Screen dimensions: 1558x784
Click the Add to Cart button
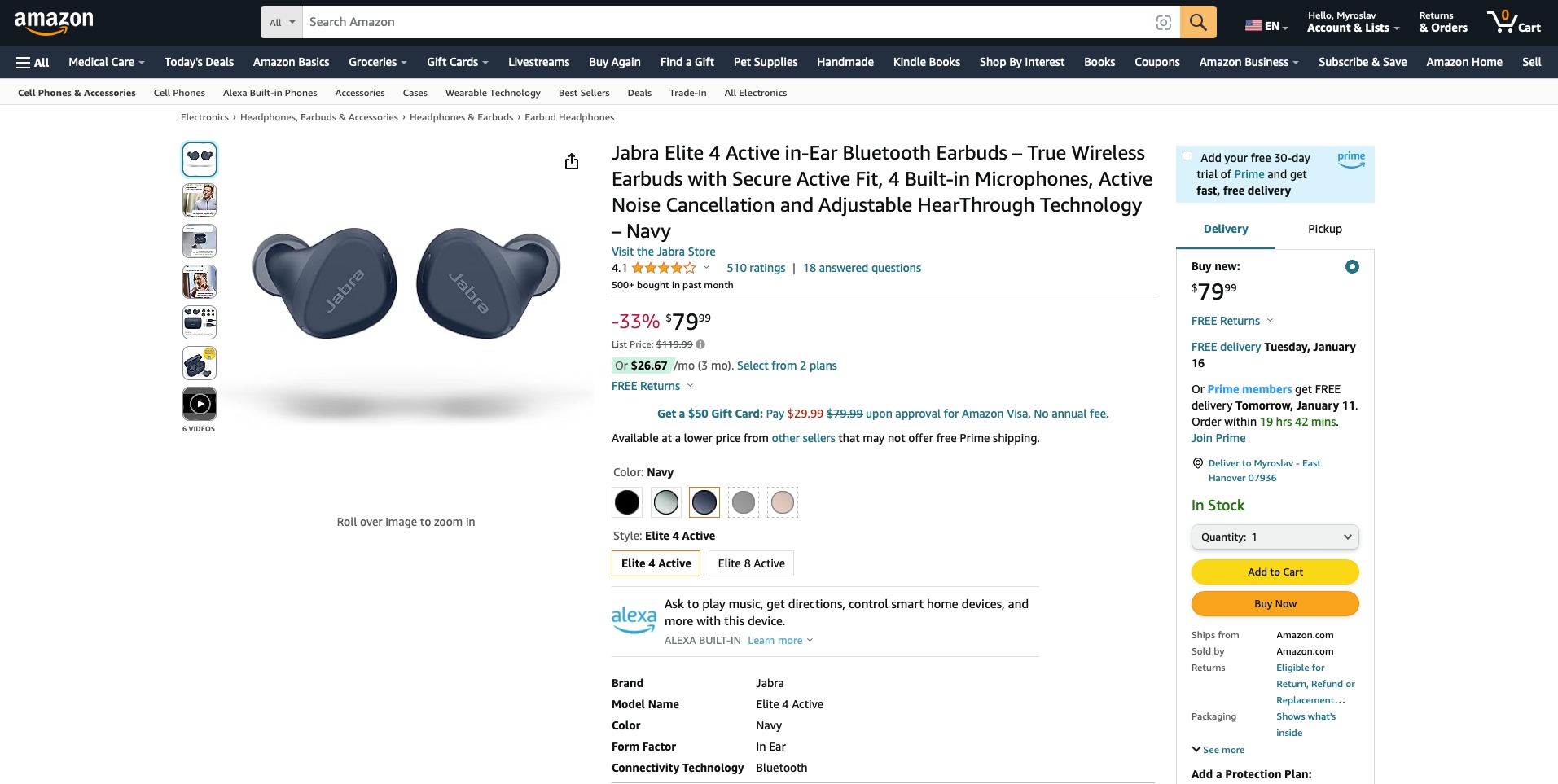coord(1275,572)
